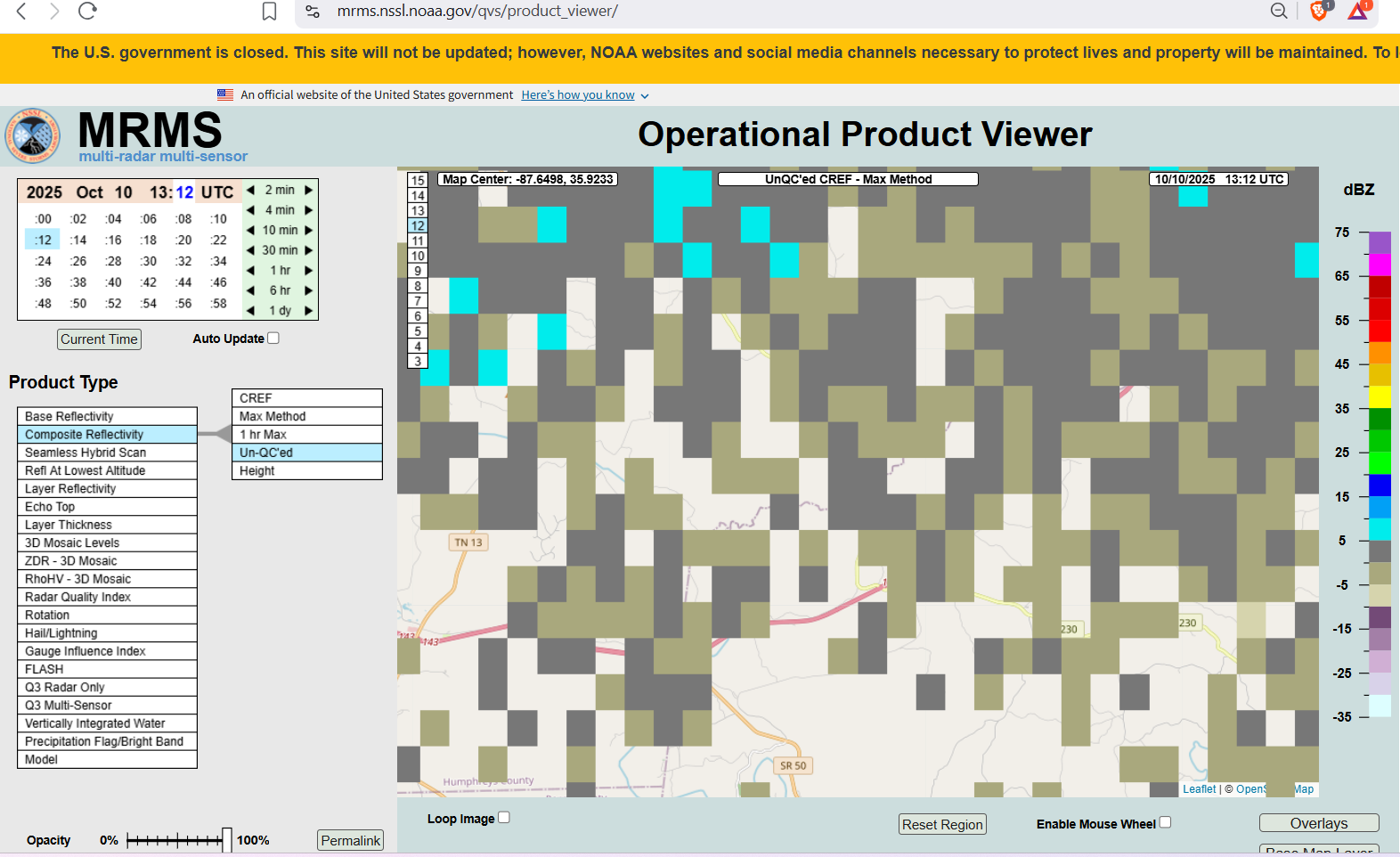
Task: Open the browser zoom magnifier icon
Action: (x=1278, y=12)
